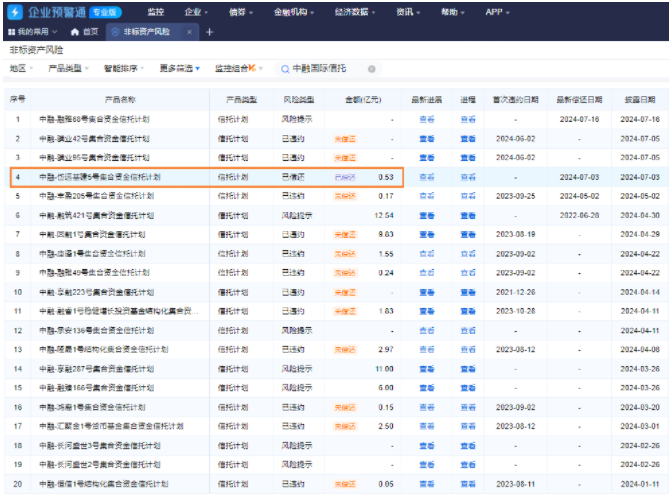Select the 非标资产风险 tab
671x500 pixels.
[x=146, y=32]
